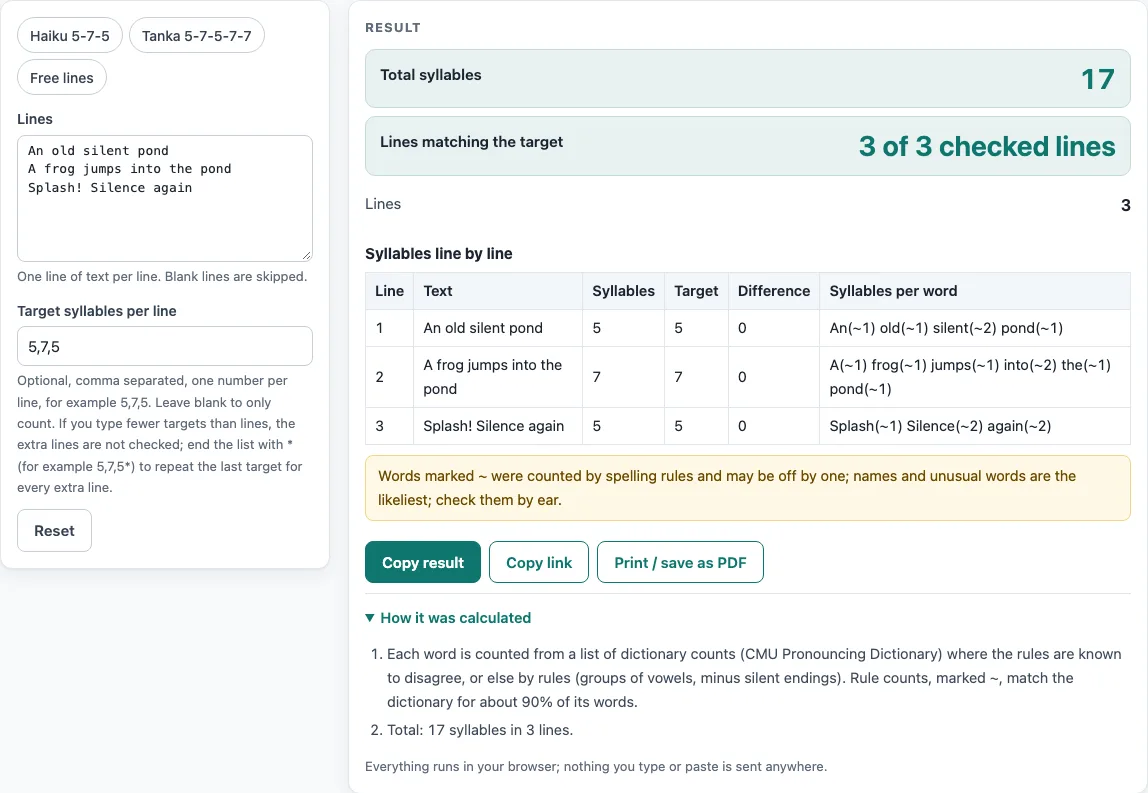Click the 'An old silent pond' table cell

point(498,328)
